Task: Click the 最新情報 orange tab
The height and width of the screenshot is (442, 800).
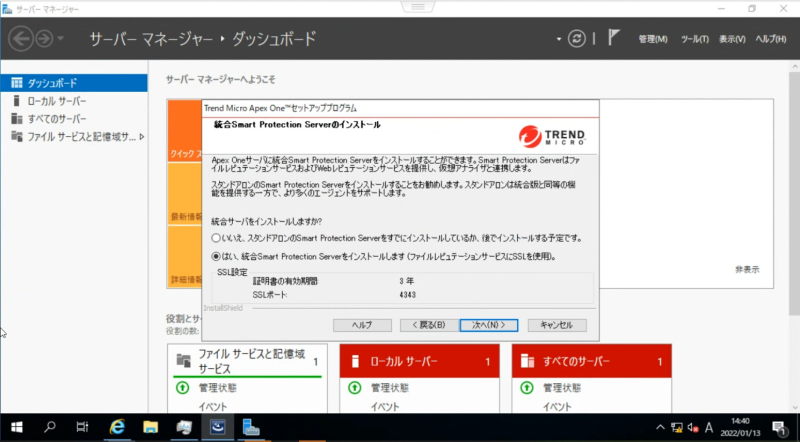Action: (185, 194)
